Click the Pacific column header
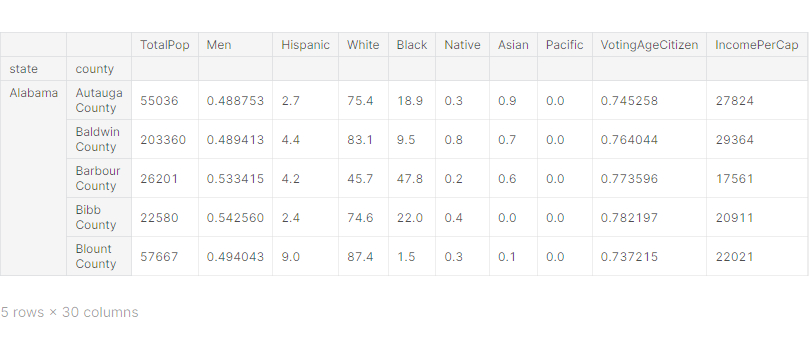Image resolution: width=810 pixels, height=364 pixels. coord(565,45)
